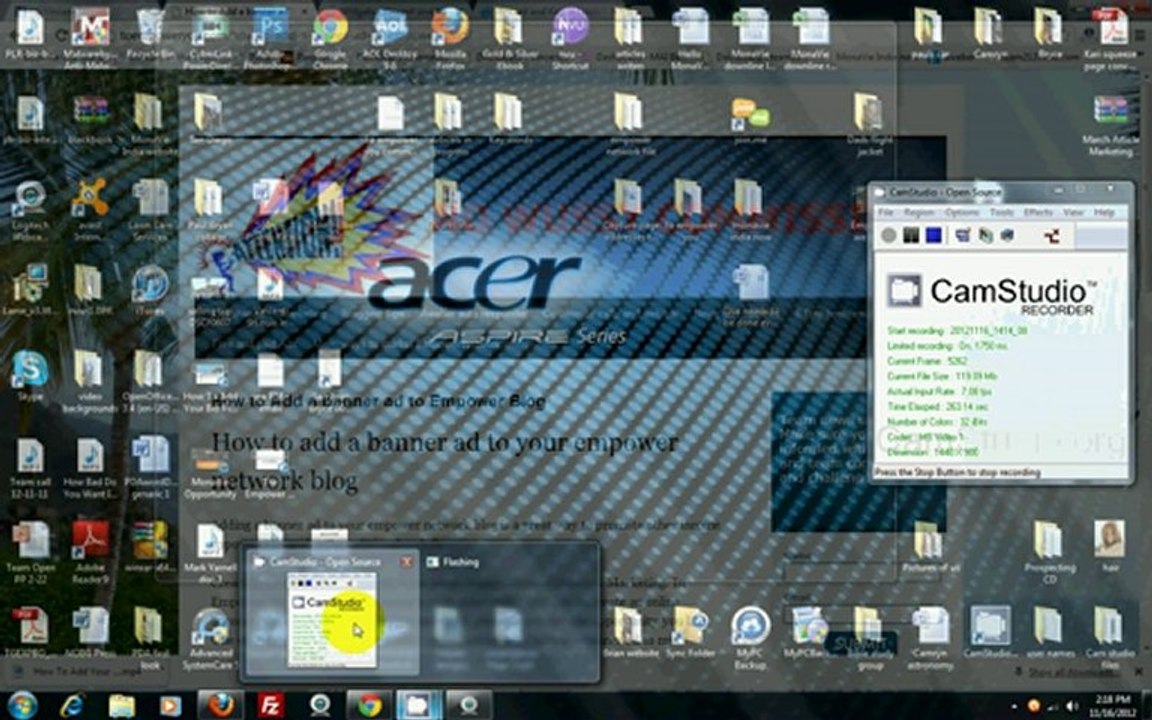Image resolution: width=1152 pixels, height=720 pixels.
Task: Select the AOL Desktop 9.6 shortcut
Action: click(390, 37)
